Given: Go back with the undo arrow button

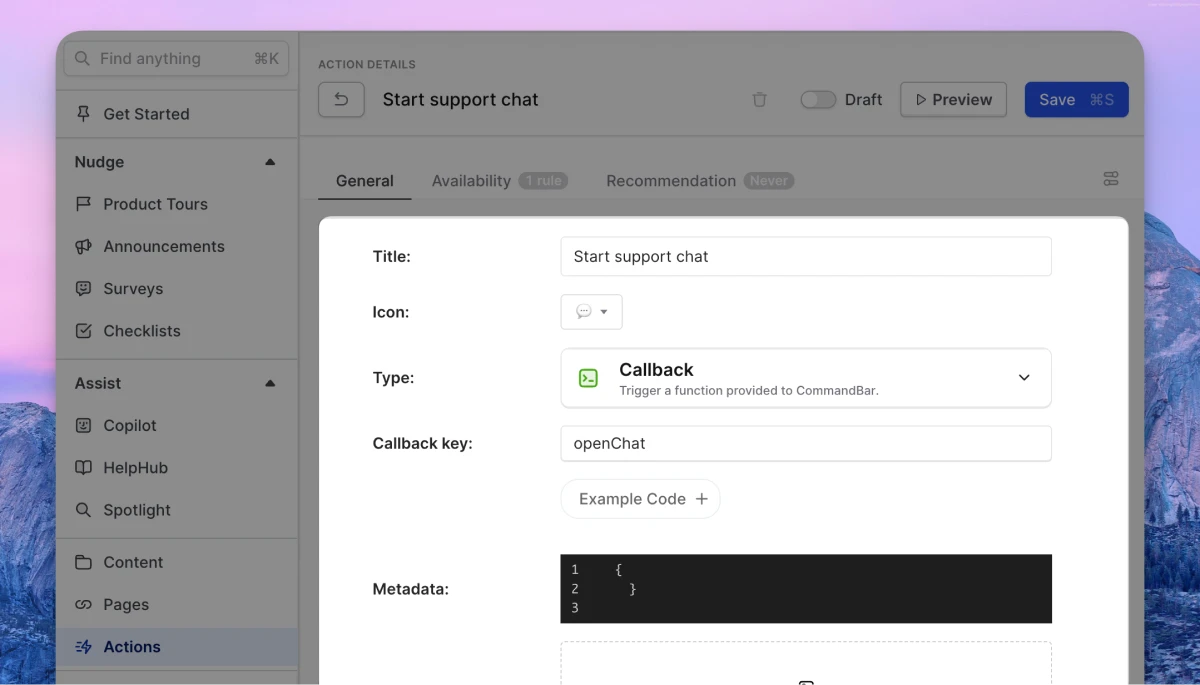Looking at the screenshot, I should point(341,100).
